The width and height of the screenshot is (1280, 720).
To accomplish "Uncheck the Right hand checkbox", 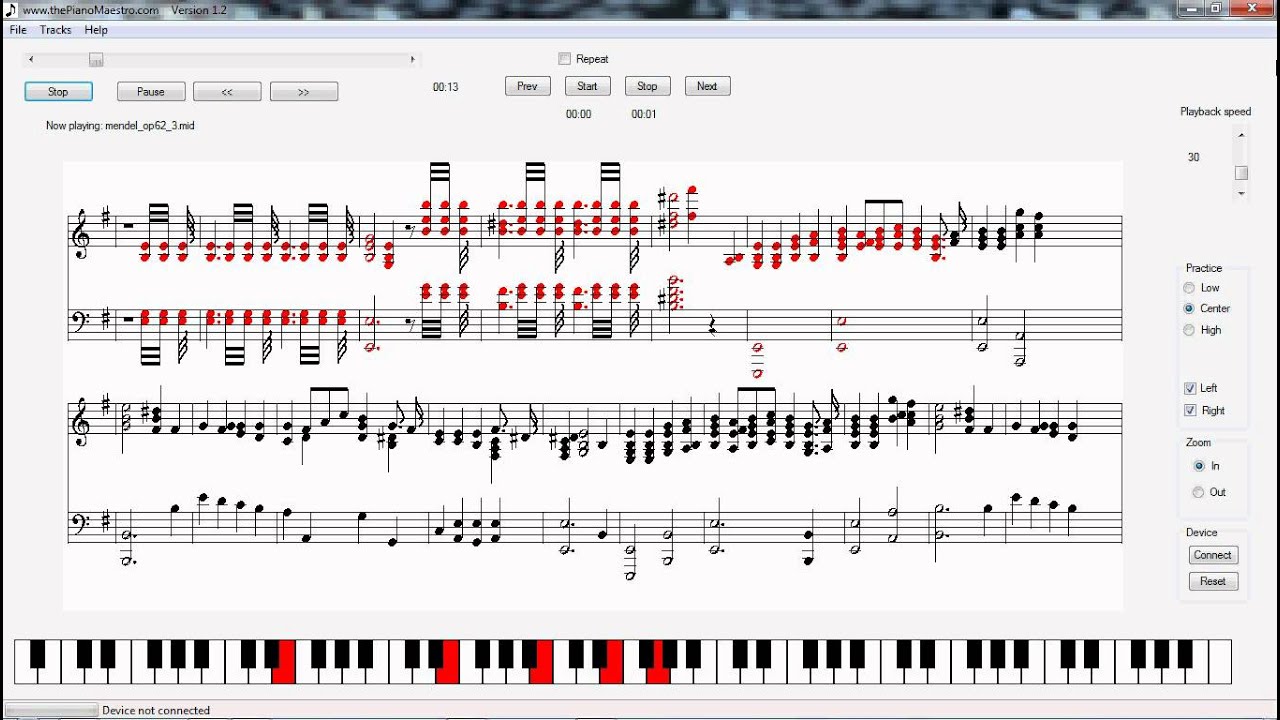I will click(1190, 410).
